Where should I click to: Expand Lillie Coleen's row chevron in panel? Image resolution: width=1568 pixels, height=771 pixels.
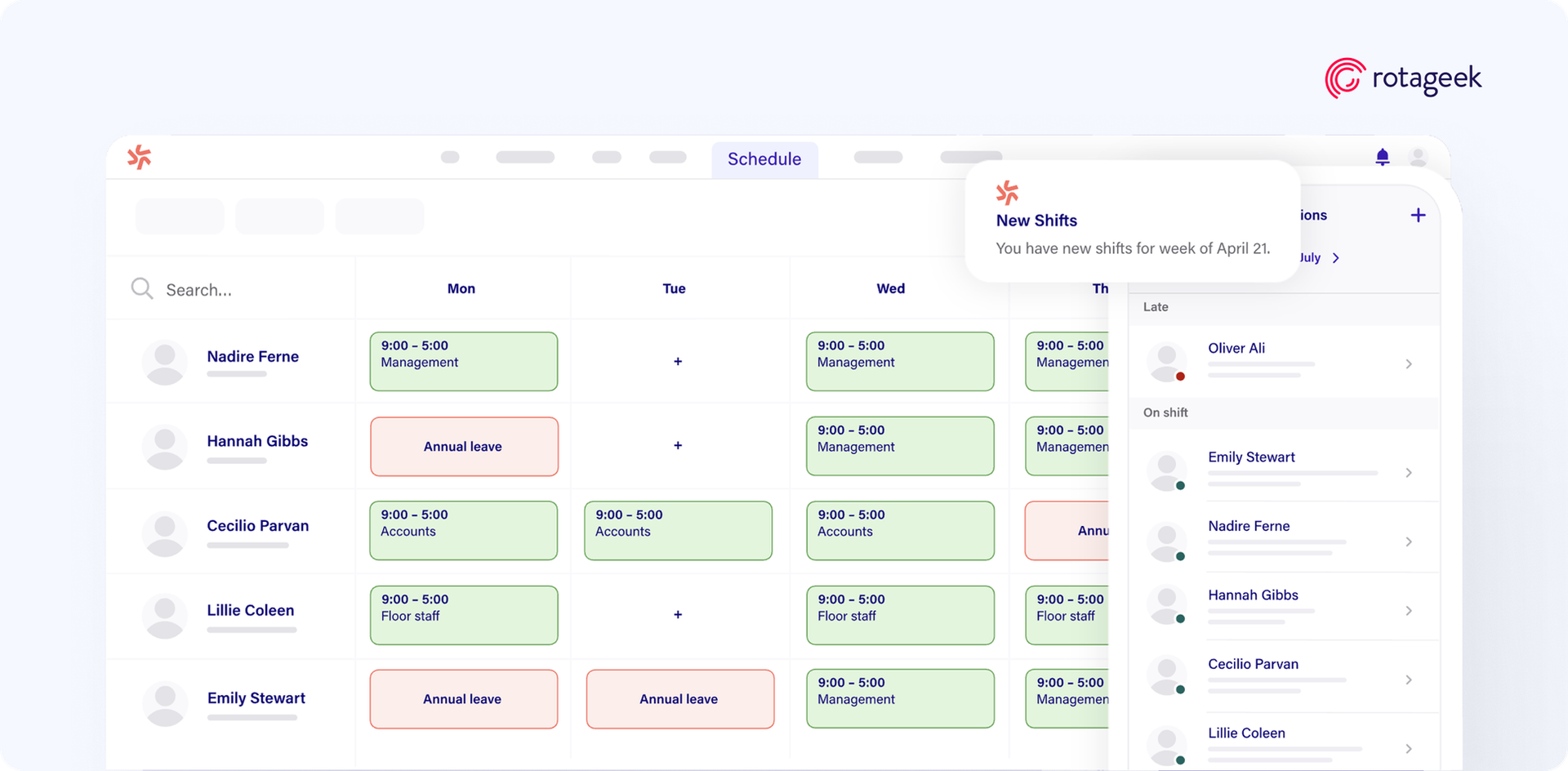tap(1409, 749)
